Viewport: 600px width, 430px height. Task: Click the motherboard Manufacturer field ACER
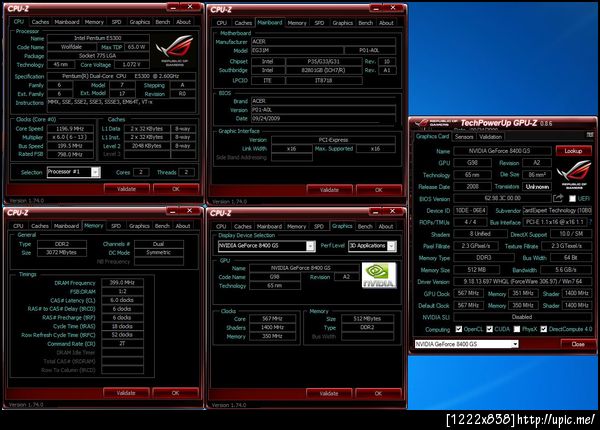(323, 41)
